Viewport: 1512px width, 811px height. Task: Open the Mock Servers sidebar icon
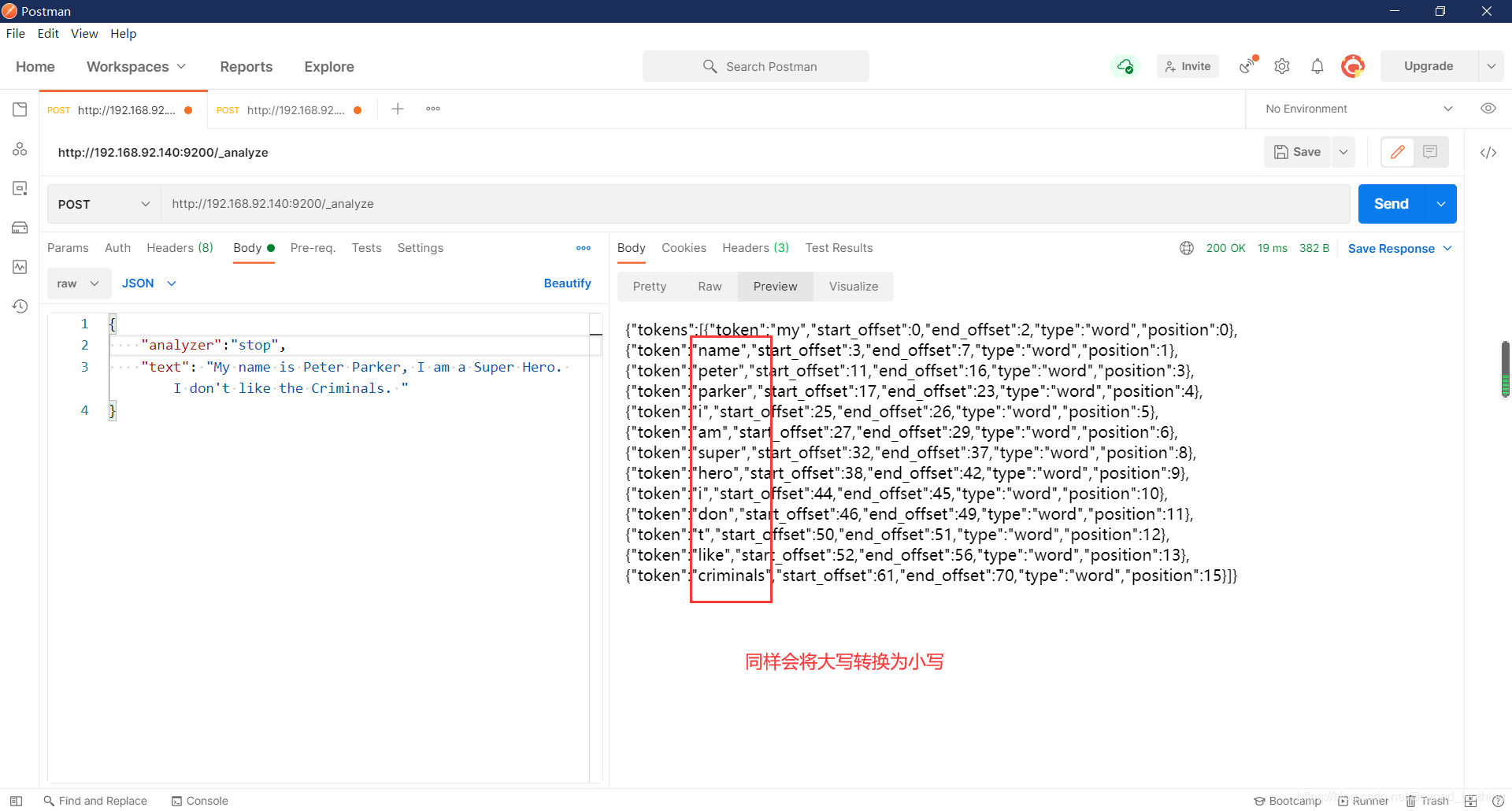[x=20, y=228]
